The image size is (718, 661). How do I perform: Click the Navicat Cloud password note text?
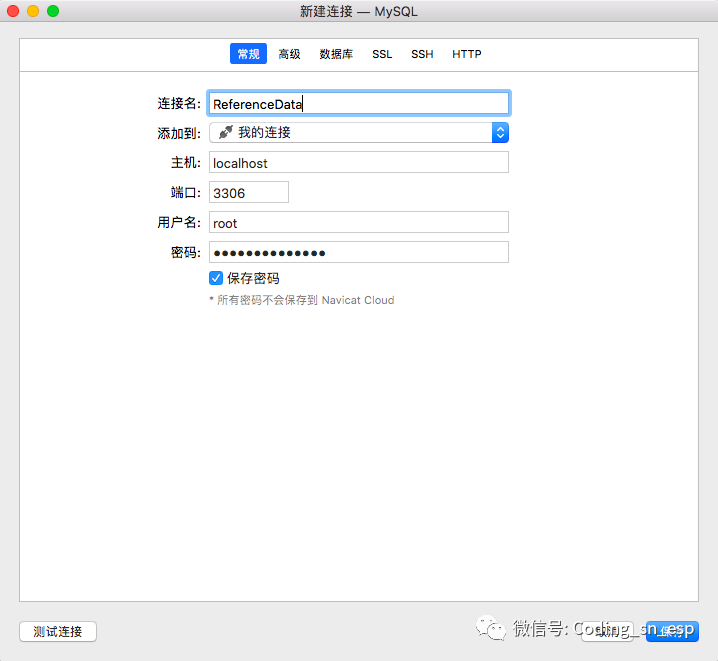(302, 300)
